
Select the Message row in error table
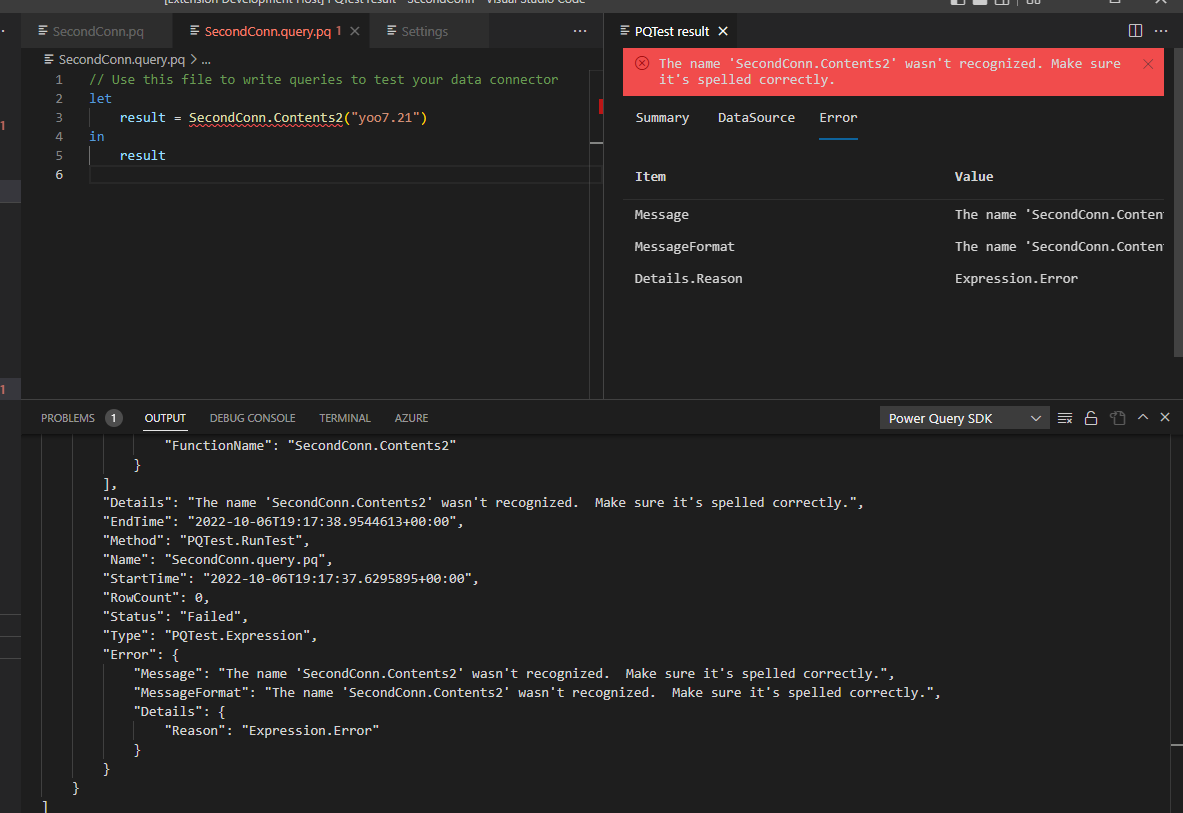tap(893, 215)
